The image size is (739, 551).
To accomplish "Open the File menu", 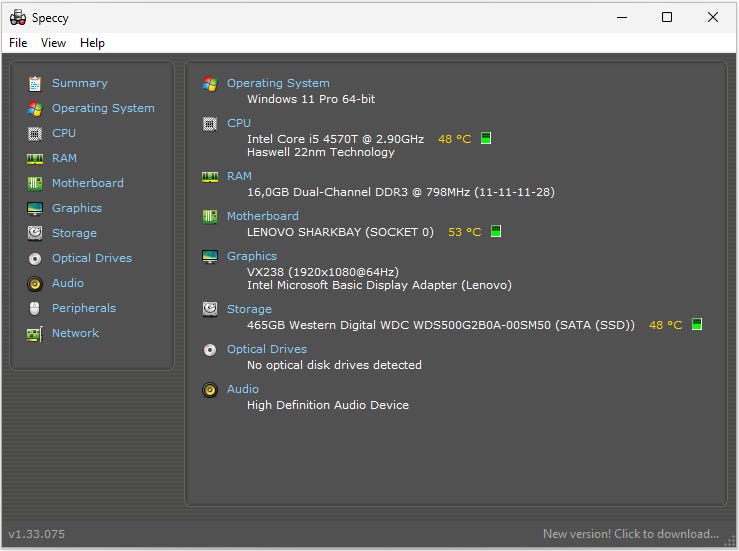I will click(x=18, y=43).
